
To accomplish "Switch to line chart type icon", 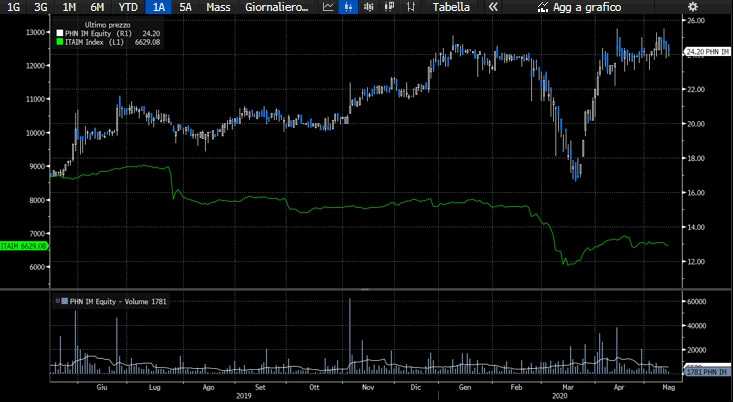I will 328,7.
